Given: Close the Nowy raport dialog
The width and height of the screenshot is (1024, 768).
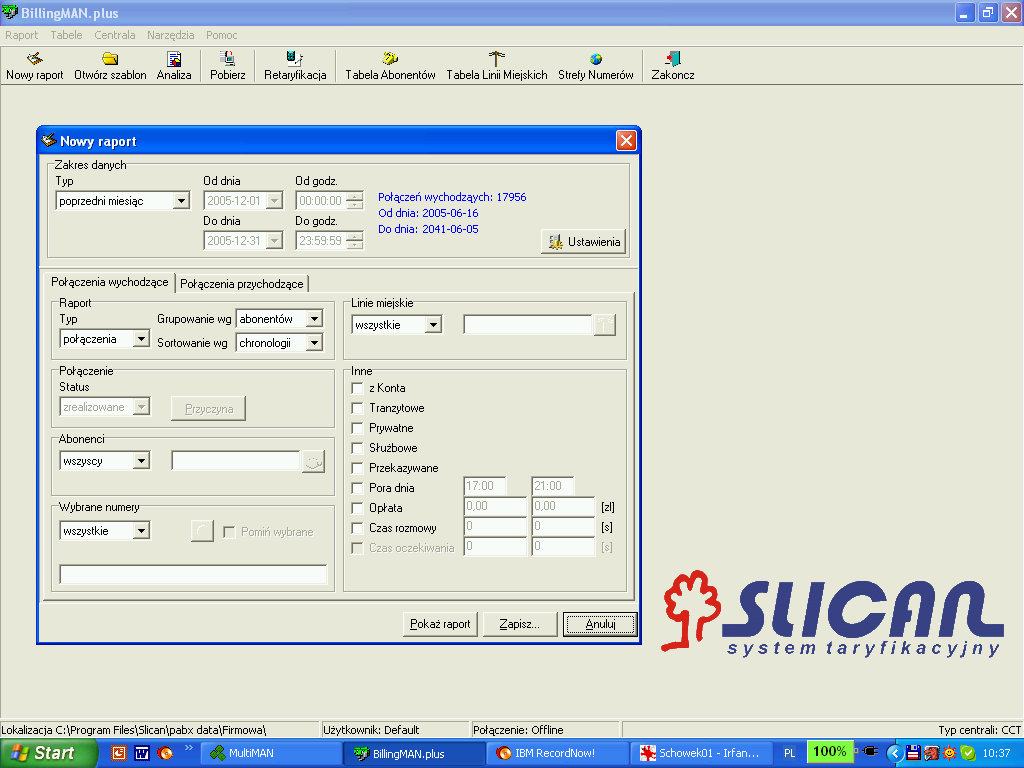Looking at the screenshot, I should coord(626,140).
